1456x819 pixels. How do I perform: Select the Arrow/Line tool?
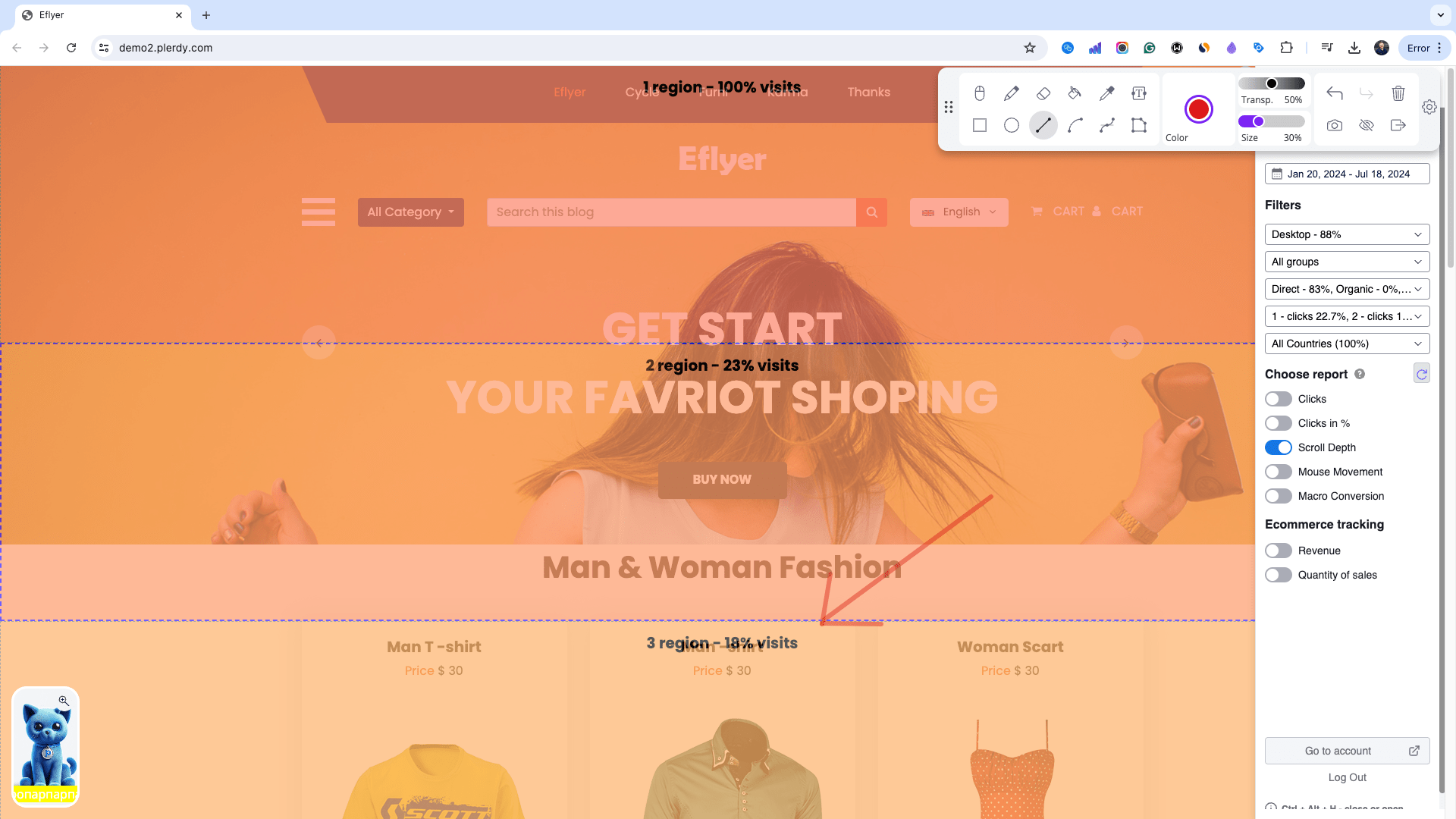(1043, 125)
